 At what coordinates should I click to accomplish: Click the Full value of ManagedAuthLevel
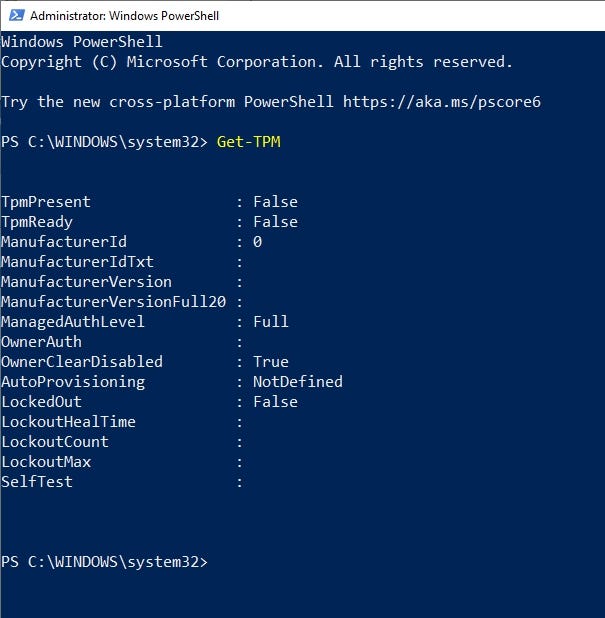[270, 322]
